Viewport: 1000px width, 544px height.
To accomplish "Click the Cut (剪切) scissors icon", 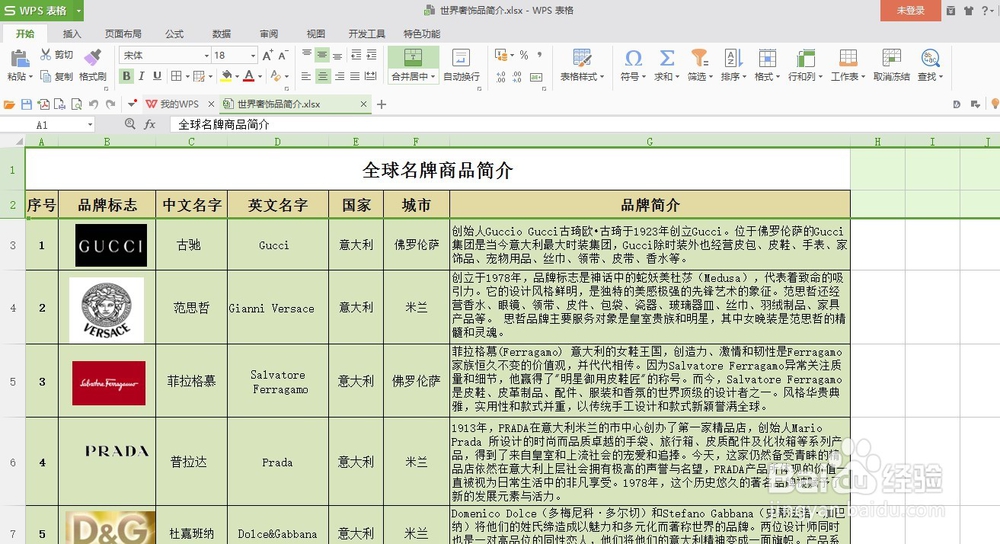I will 45,55.
